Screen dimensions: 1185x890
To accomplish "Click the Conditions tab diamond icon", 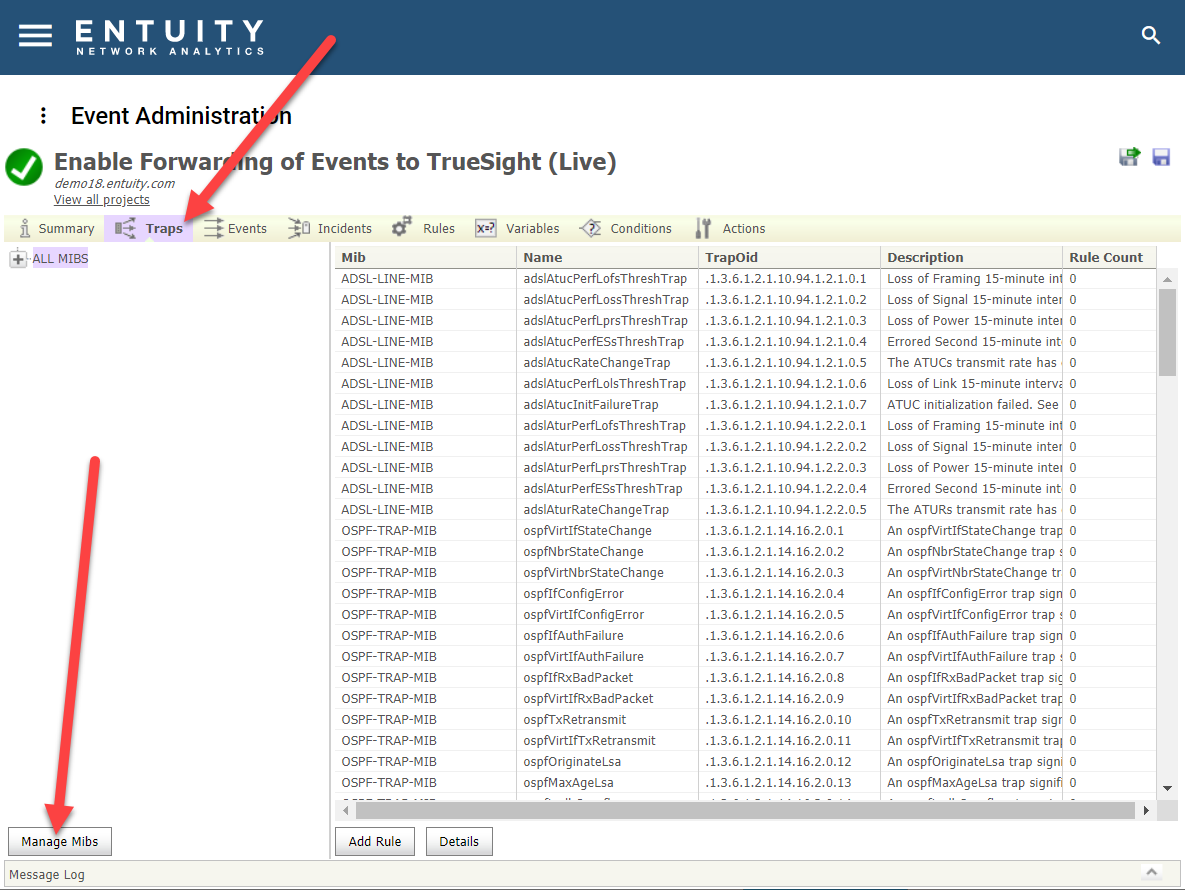I will (x=590, y=228).
